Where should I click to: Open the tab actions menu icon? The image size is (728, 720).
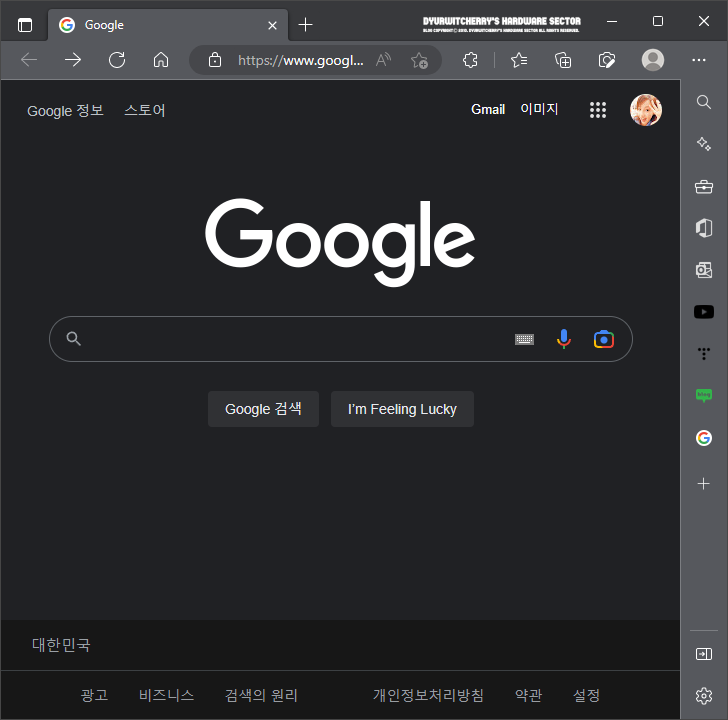(x=25, y=25)
